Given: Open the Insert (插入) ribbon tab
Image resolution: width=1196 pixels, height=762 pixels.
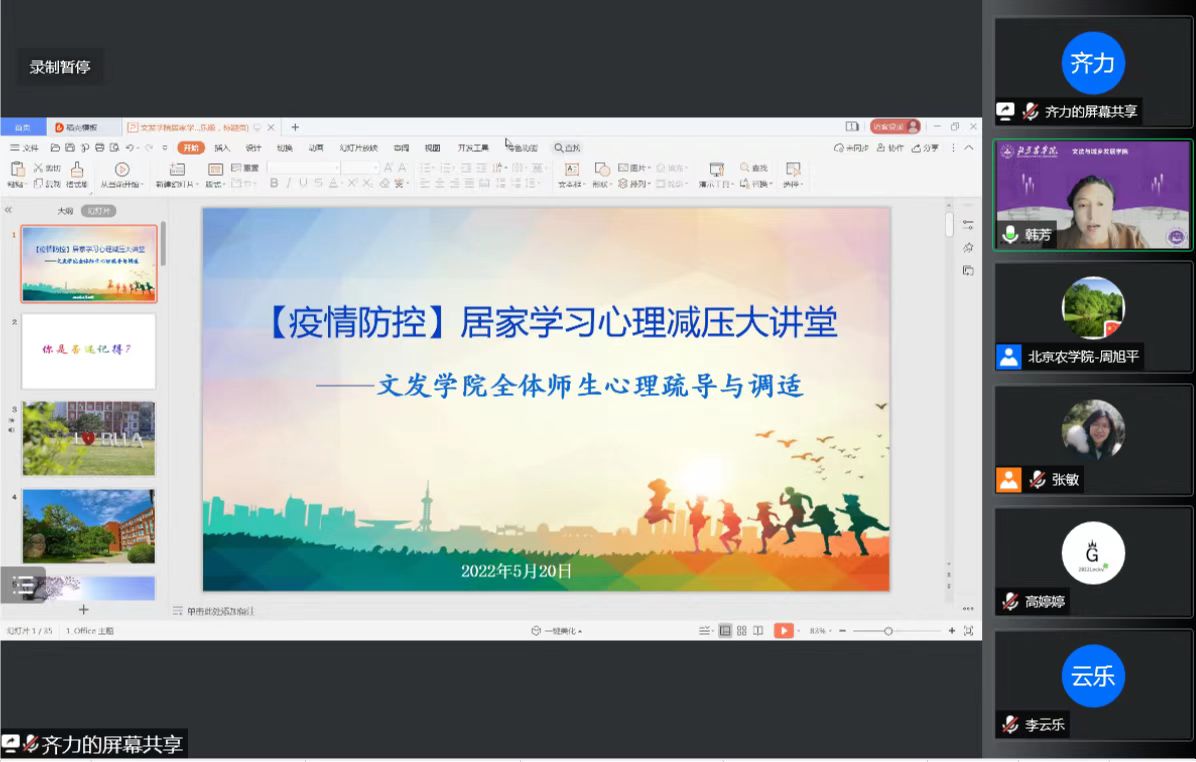Looking at the screenshot, I should tap(222, 148).
